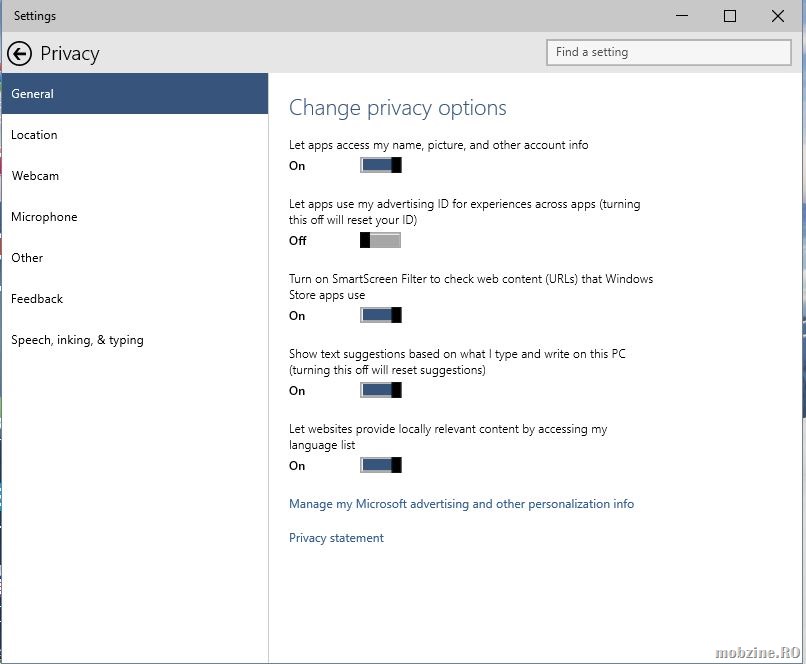
Task: Close the Settings window
Action: click(778, 16)
